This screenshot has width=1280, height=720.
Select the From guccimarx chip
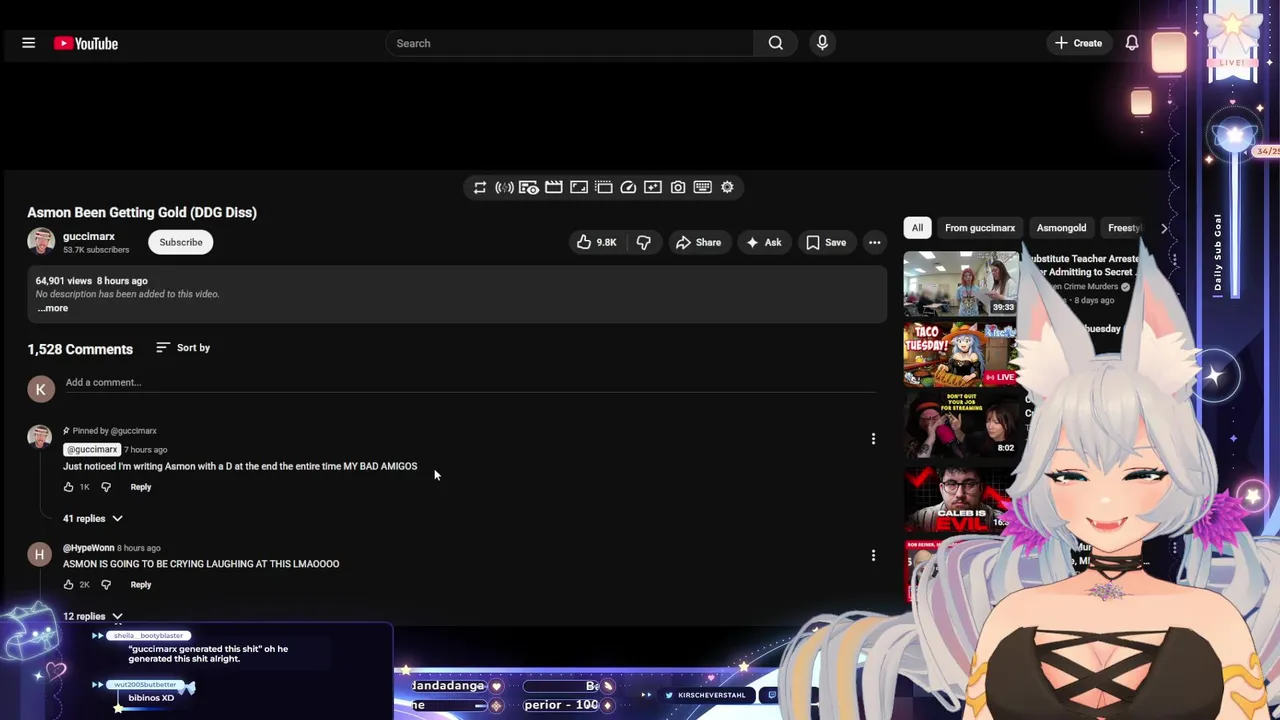click(980, 228)
